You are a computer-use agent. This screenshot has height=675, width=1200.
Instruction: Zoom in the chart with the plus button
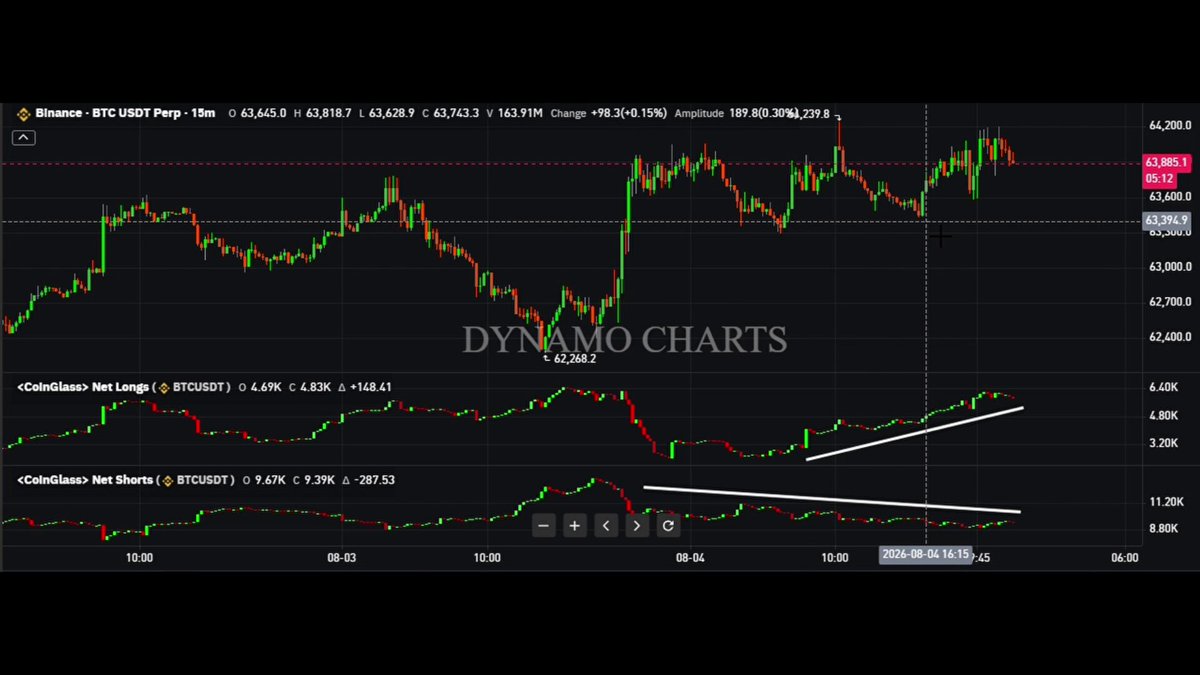pos(574,525)
